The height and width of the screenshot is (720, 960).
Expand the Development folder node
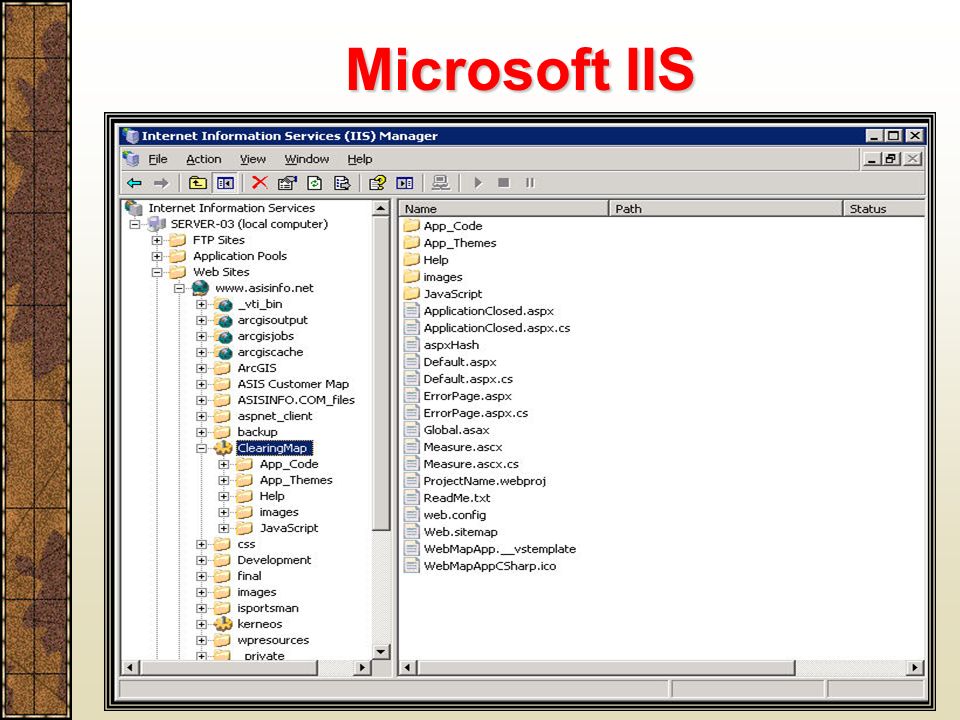pyautogui.click(x=201, y=560)
